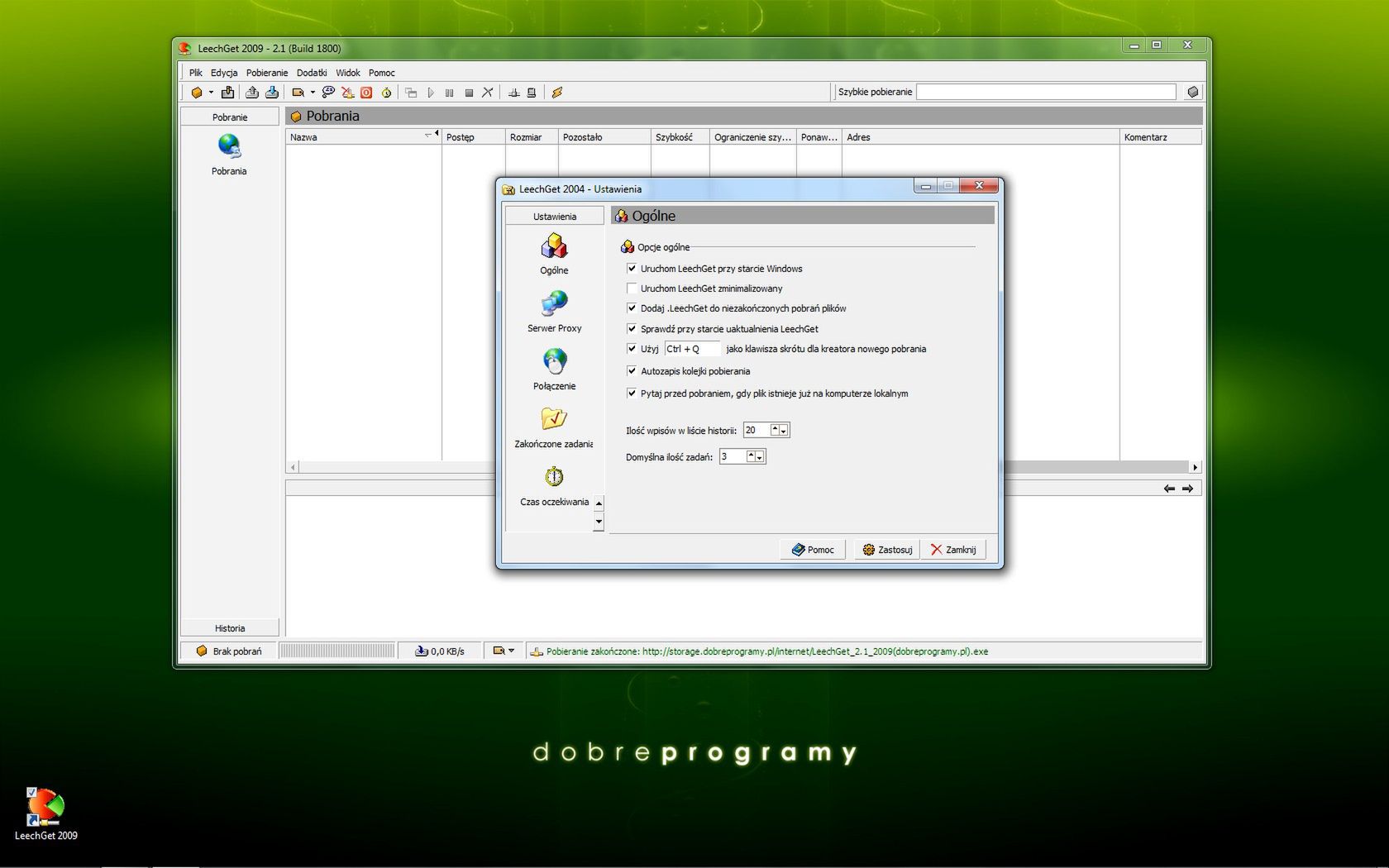Viewport: 1389px width, 868px height.
Task: Click the right arrow in log panel
Action: tap(1187, 489)
